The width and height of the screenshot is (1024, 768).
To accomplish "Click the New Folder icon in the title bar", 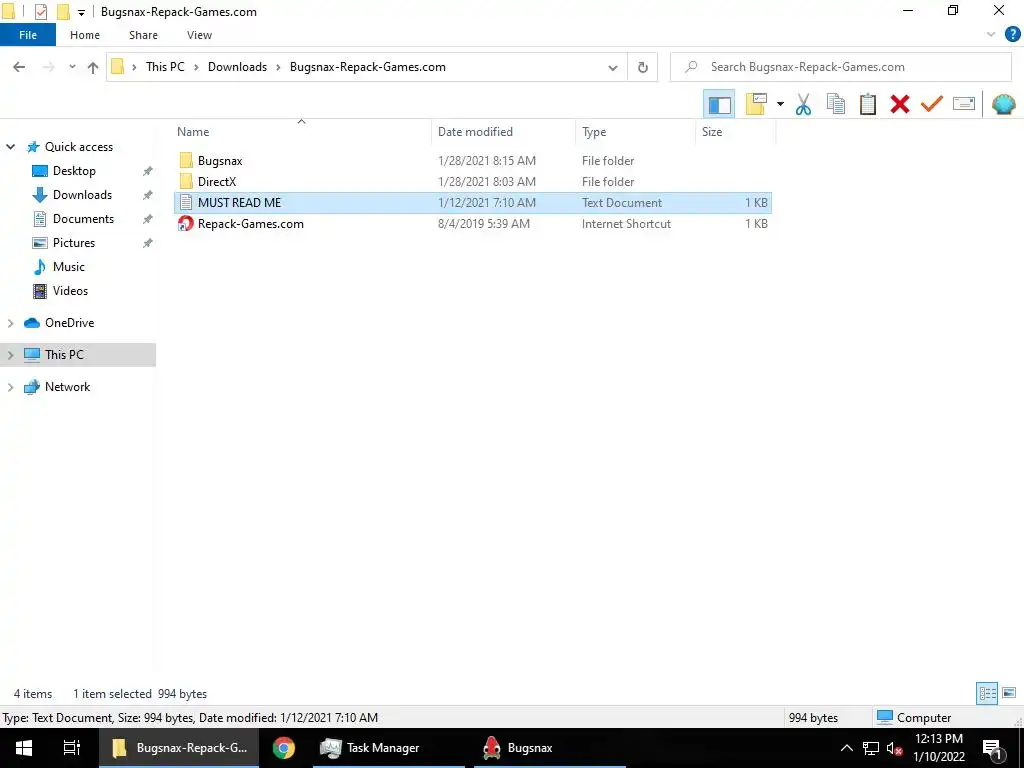I will (x=63, y=12).
